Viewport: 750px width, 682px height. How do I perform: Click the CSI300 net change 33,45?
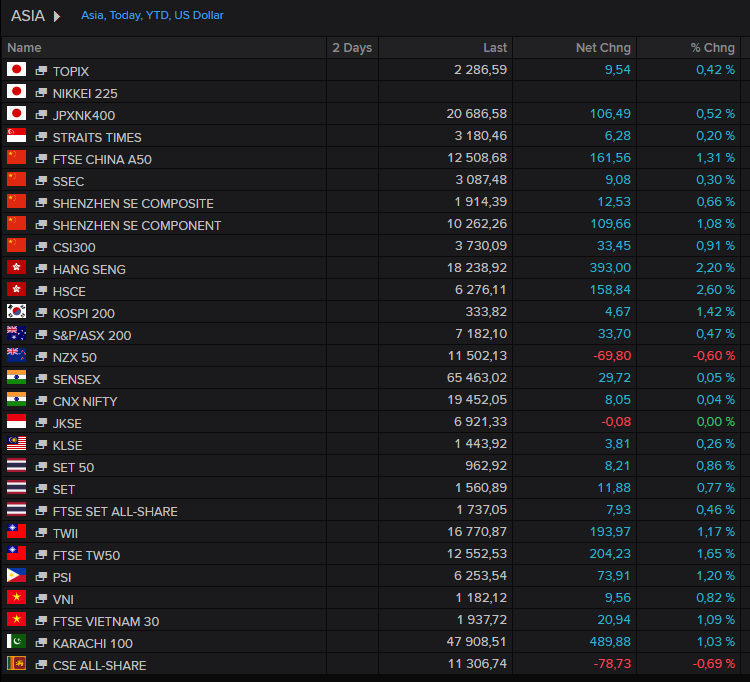point(614,245)
